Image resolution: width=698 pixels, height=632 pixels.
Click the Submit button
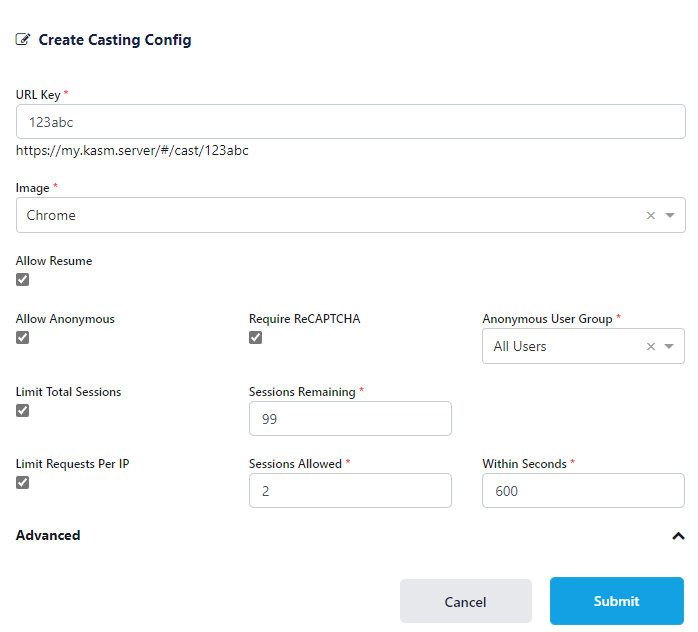[616, 601]
